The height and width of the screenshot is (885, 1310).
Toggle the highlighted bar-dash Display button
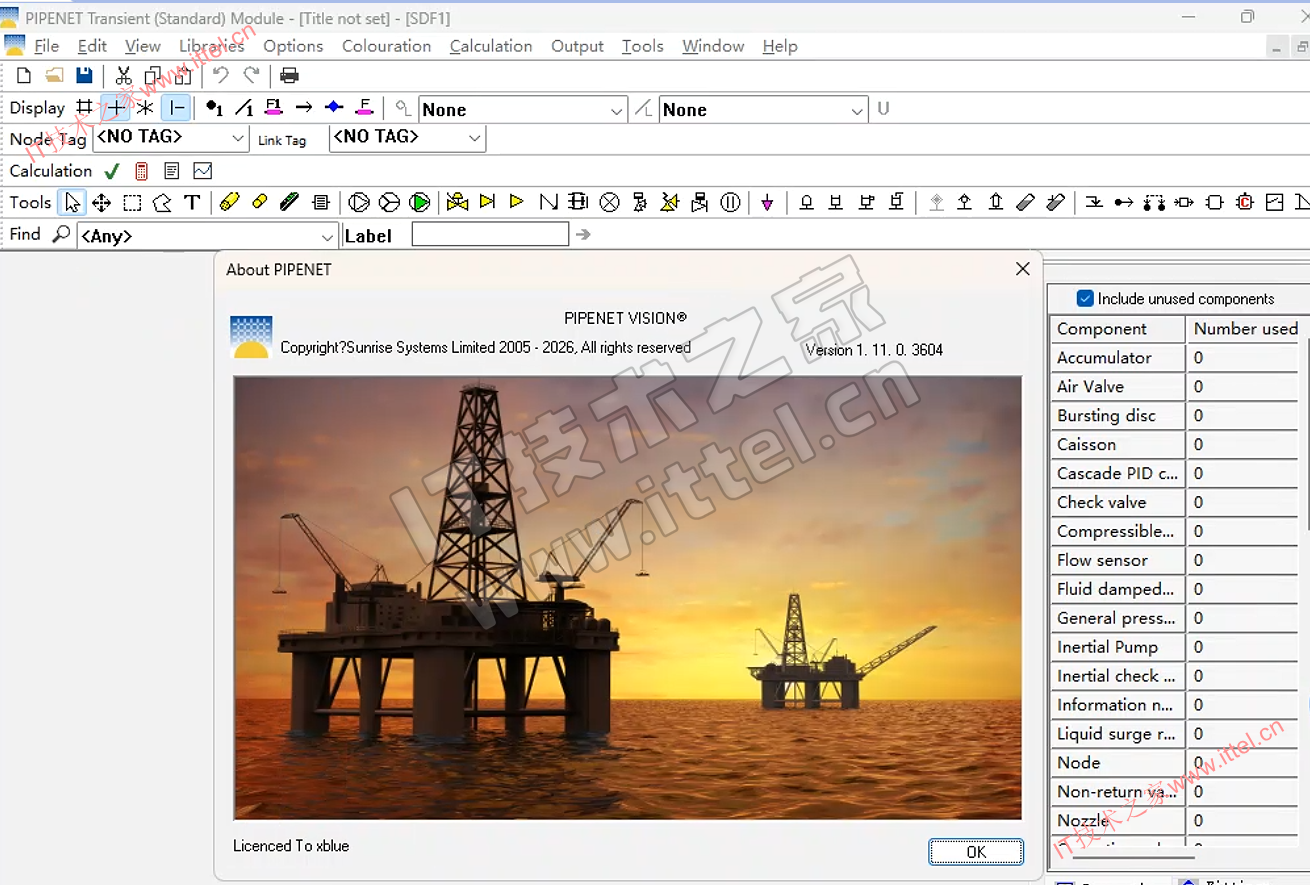pyautogui.click(x=176, y=108)
